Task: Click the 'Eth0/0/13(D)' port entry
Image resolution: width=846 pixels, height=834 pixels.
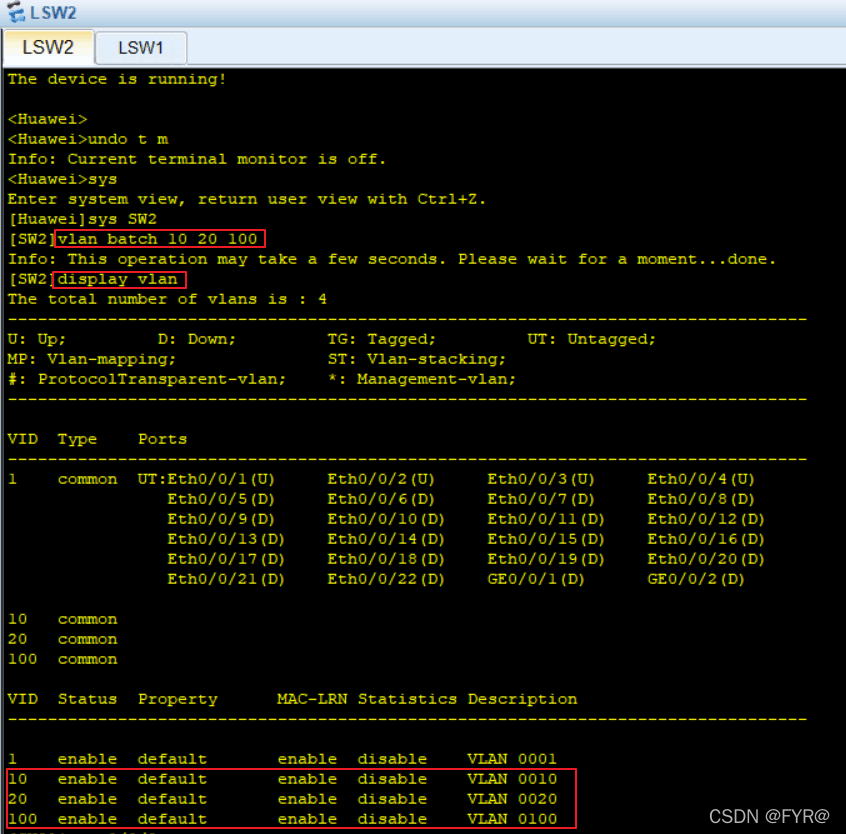Action: [x=226, y=539]
